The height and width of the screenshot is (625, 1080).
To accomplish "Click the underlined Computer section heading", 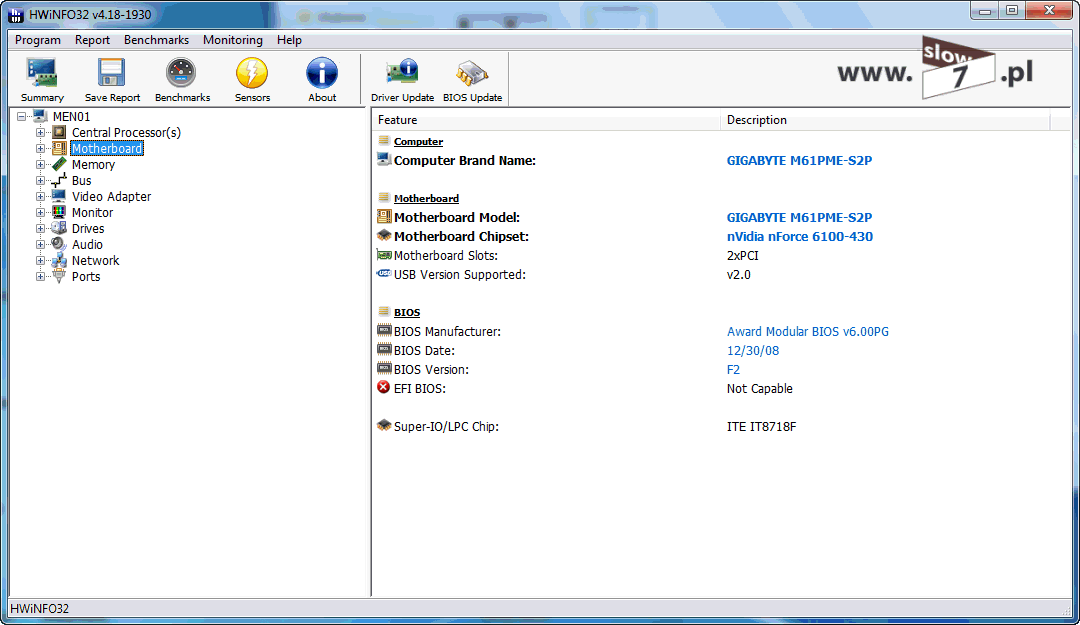I will 418,141.
